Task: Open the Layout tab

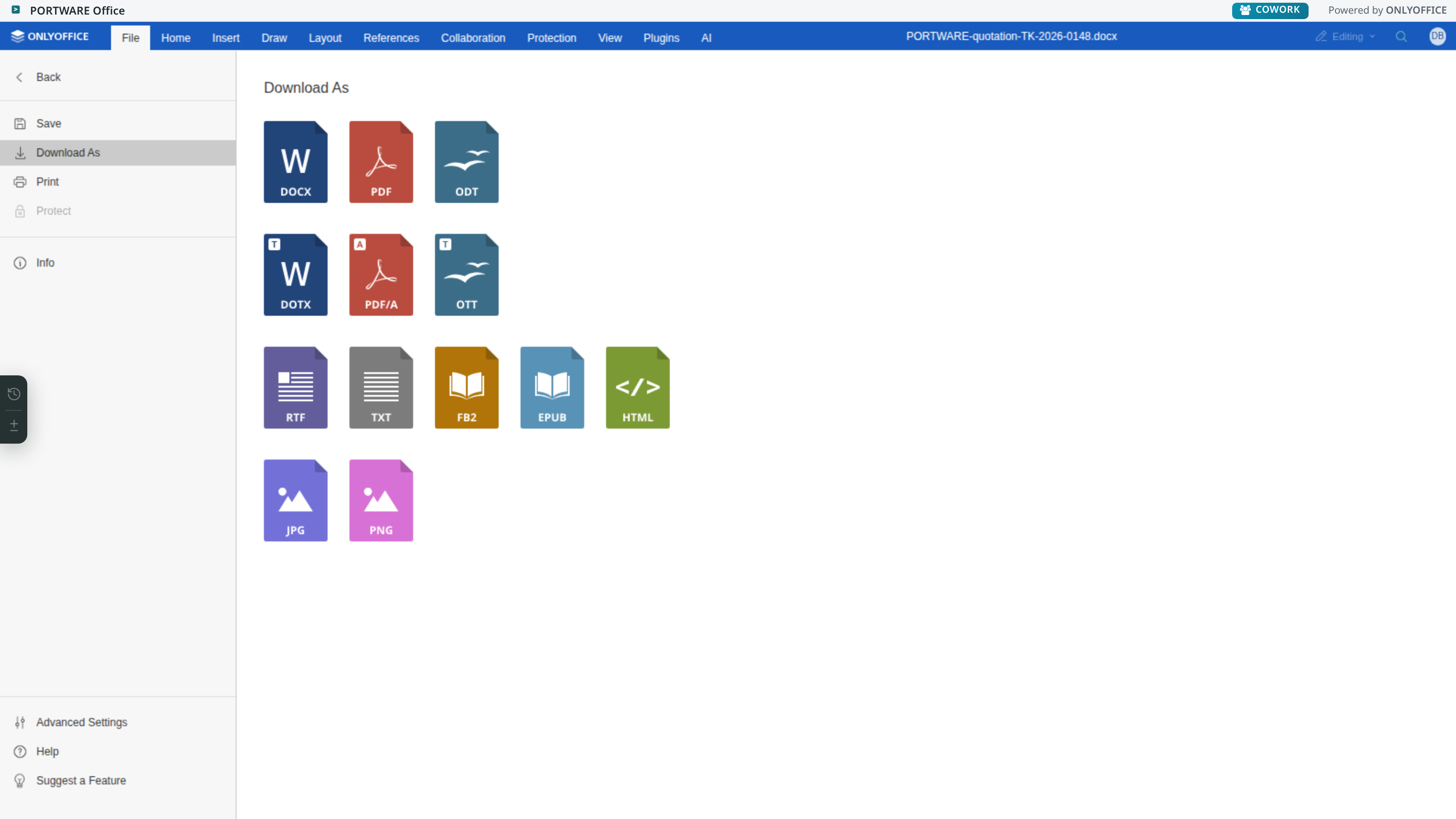Action: coord(325,38)
